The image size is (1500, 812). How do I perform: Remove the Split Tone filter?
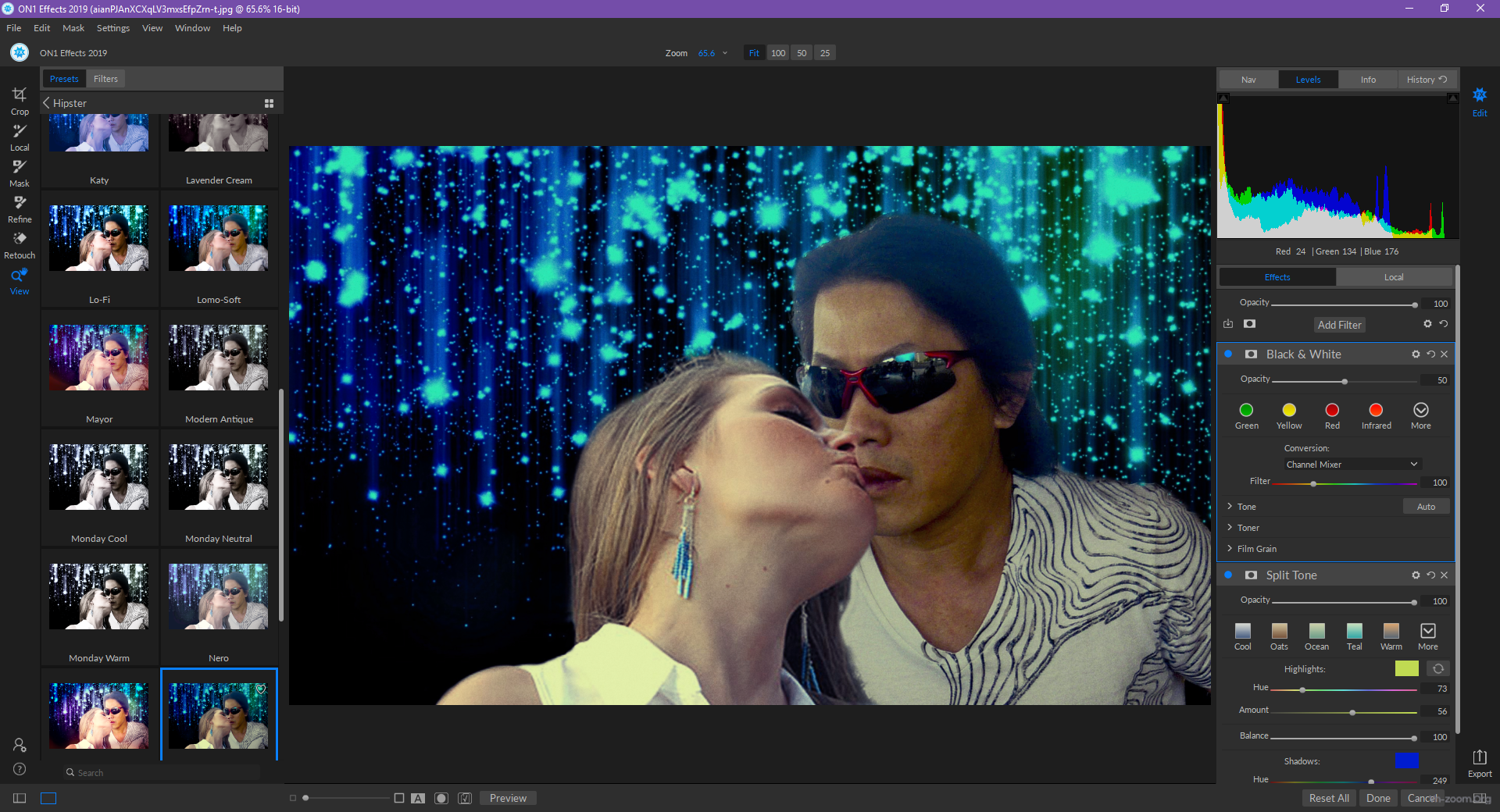pos(1444,575)
